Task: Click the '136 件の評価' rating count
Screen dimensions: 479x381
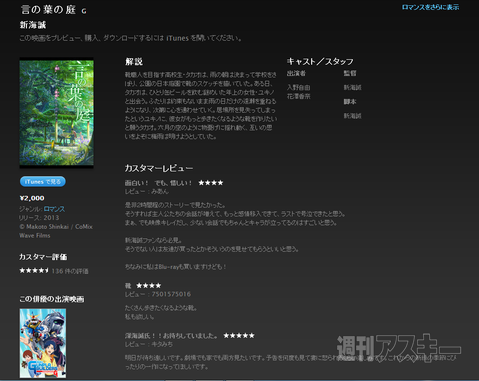Action: [70, 271]
